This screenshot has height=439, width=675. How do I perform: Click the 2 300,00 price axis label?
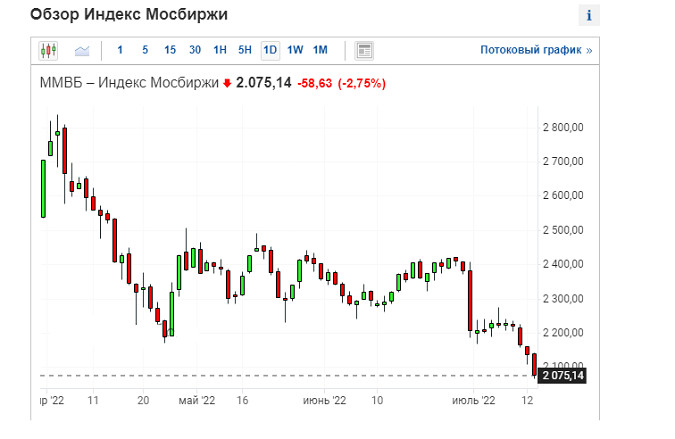tap(563, 298)
